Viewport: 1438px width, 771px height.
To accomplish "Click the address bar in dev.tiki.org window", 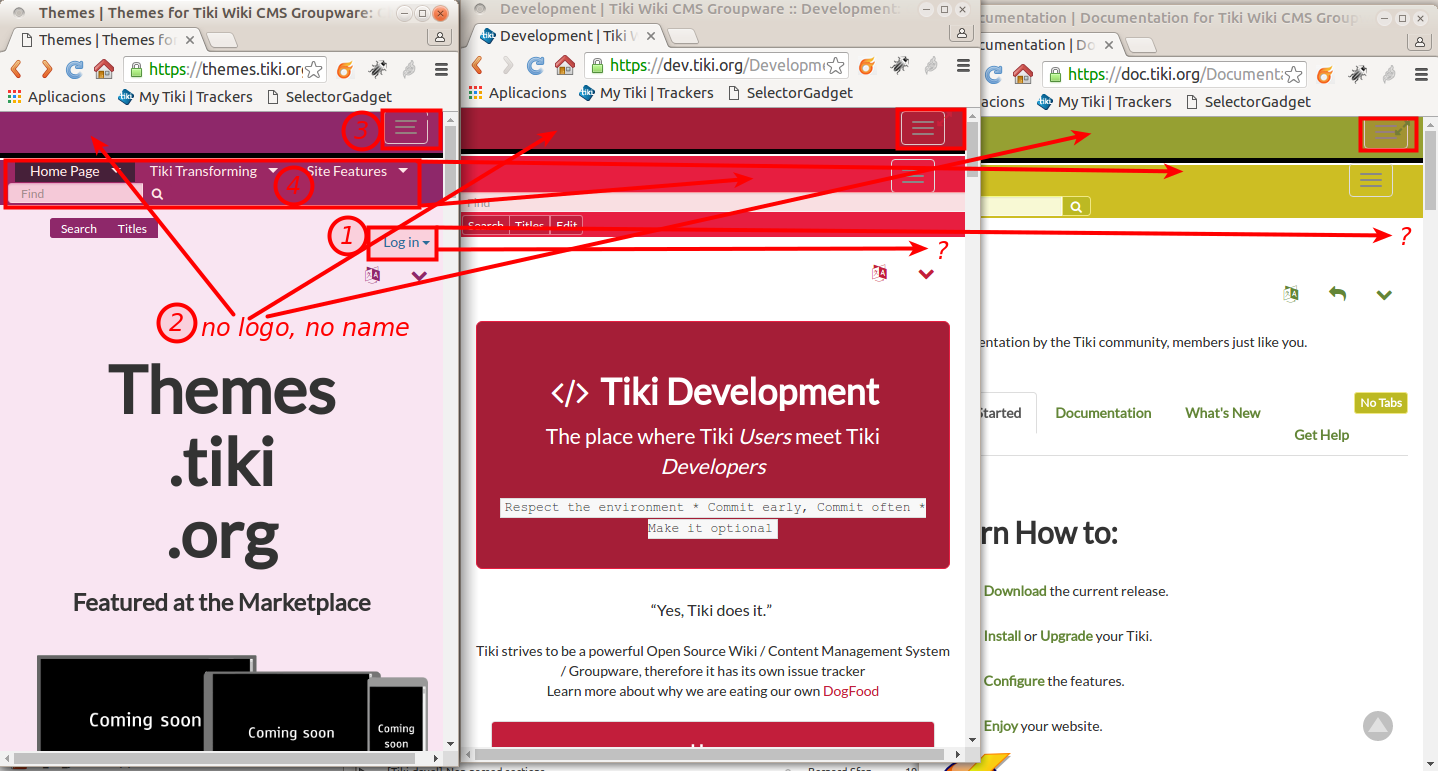I will (716, 65).
